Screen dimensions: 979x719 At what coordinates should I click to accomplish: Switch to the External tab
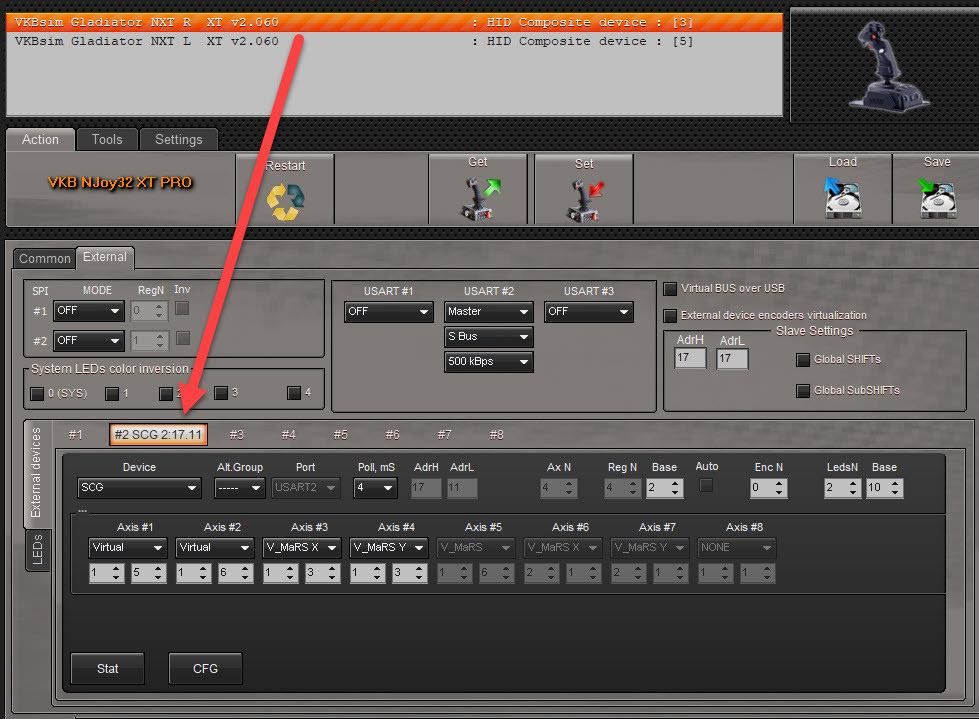coord(105,257)
